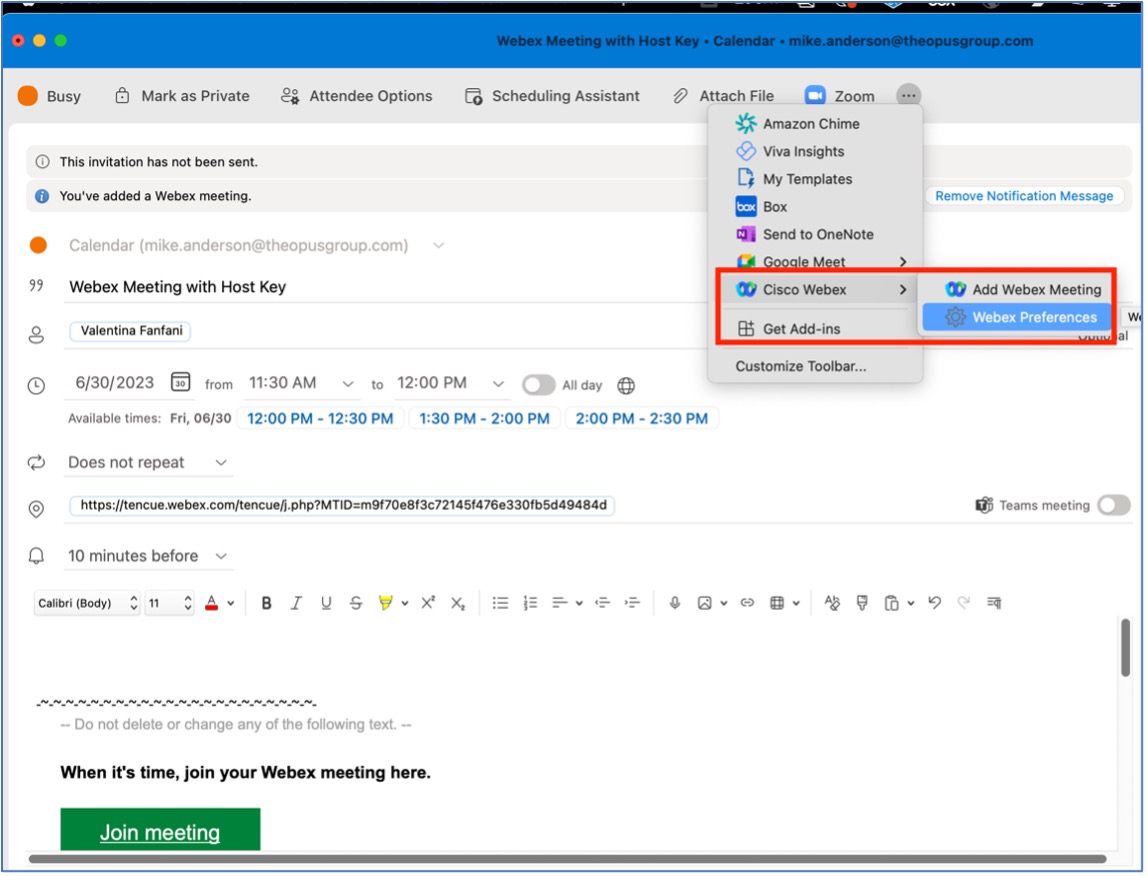
Task: Select Add Webex Meeting
Action: (x=1017, y=290)
